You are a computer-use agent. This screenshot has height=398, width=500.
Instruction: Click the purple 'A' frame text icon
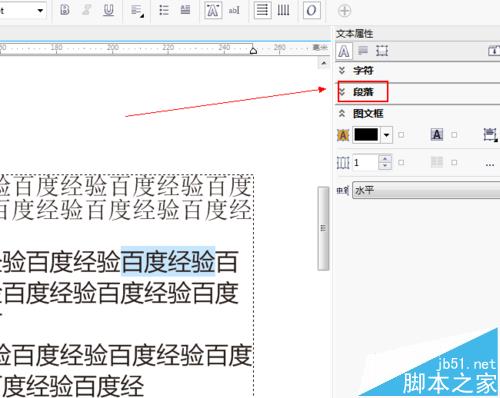coord(437,135)
